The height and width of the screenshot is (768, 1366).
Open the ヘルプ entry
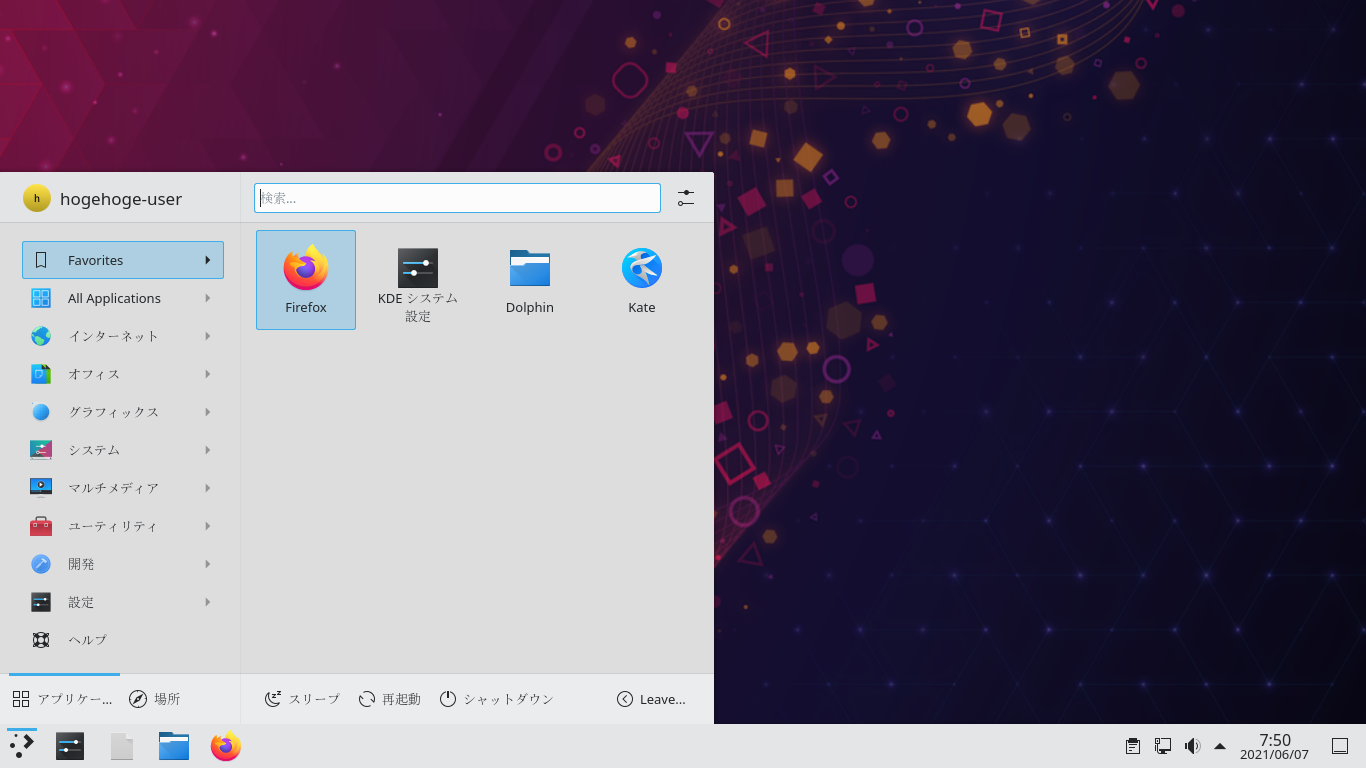123,640
